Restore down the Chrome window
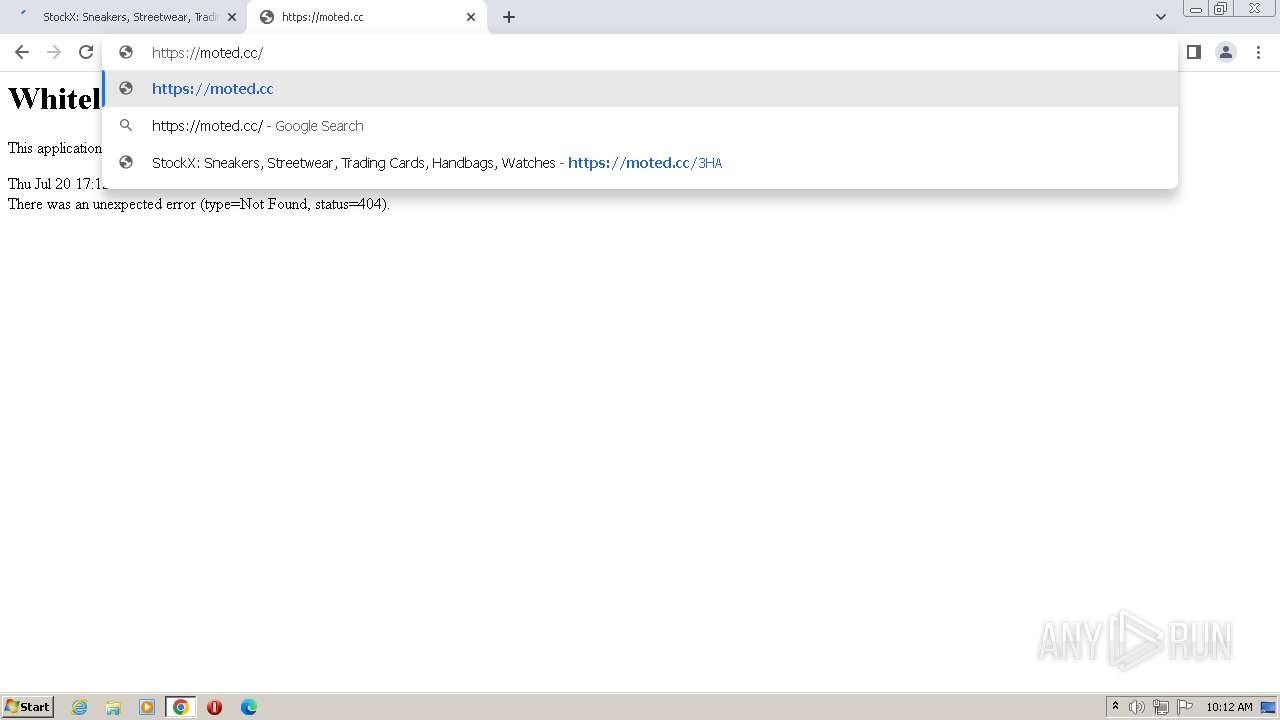 (1221, 8)
